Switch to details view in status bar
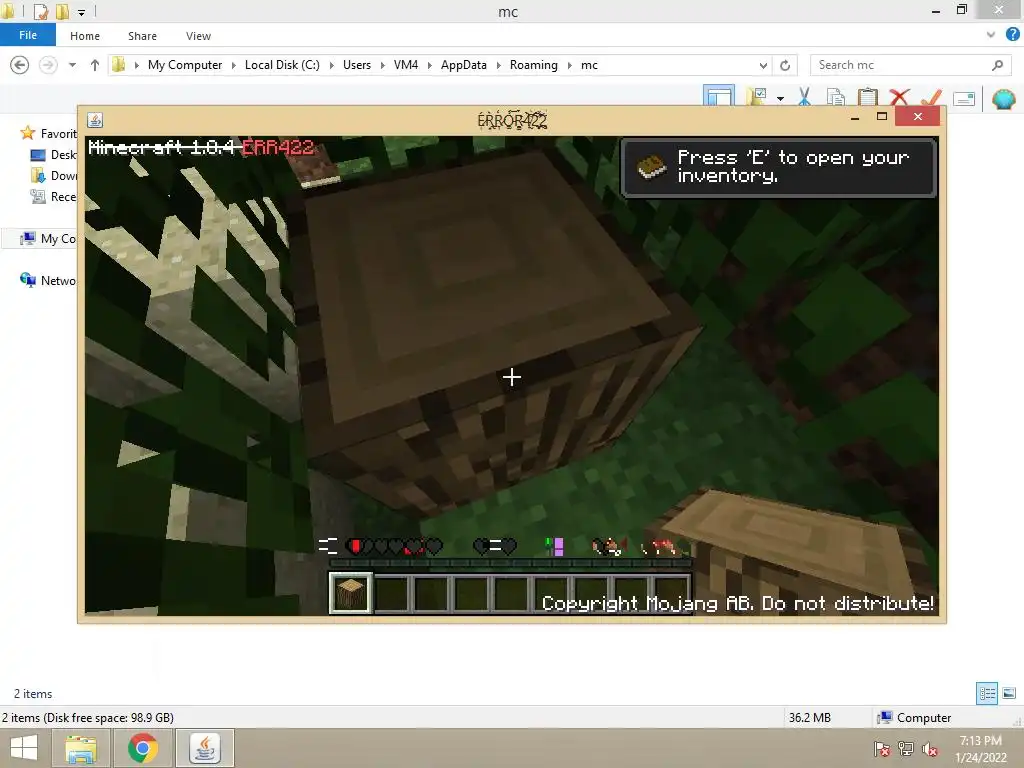This screenshot has width=1024, height=768. [987, 693]
